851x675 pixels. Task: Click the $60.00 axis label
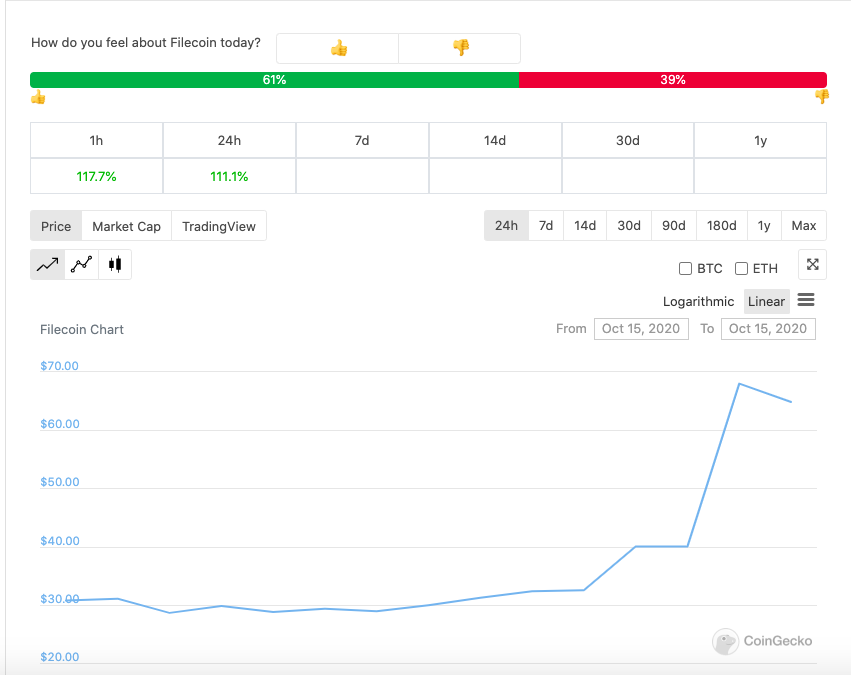point(60,424)
